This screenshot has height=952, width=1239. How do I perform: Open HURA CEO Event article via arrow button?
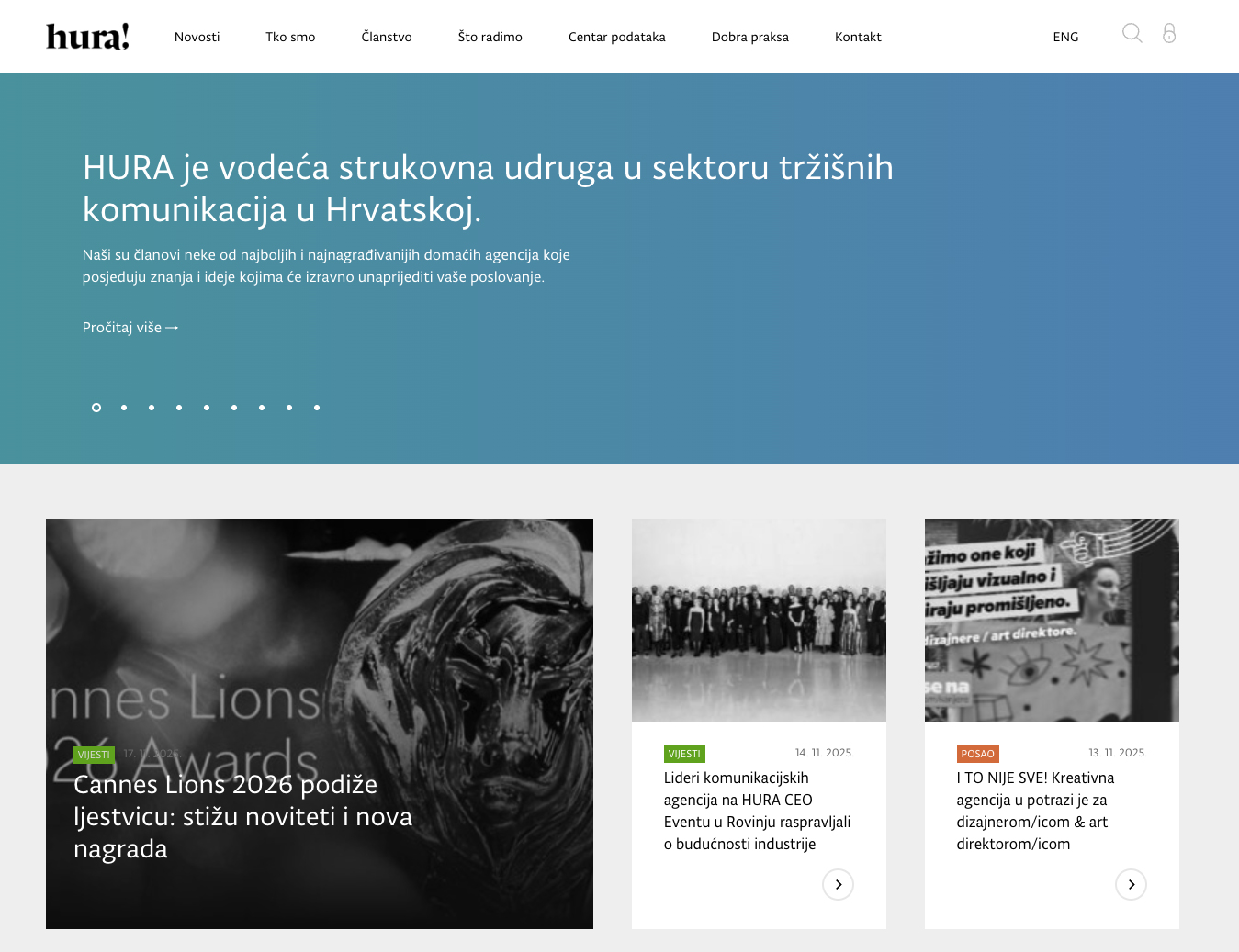point(838,884)
